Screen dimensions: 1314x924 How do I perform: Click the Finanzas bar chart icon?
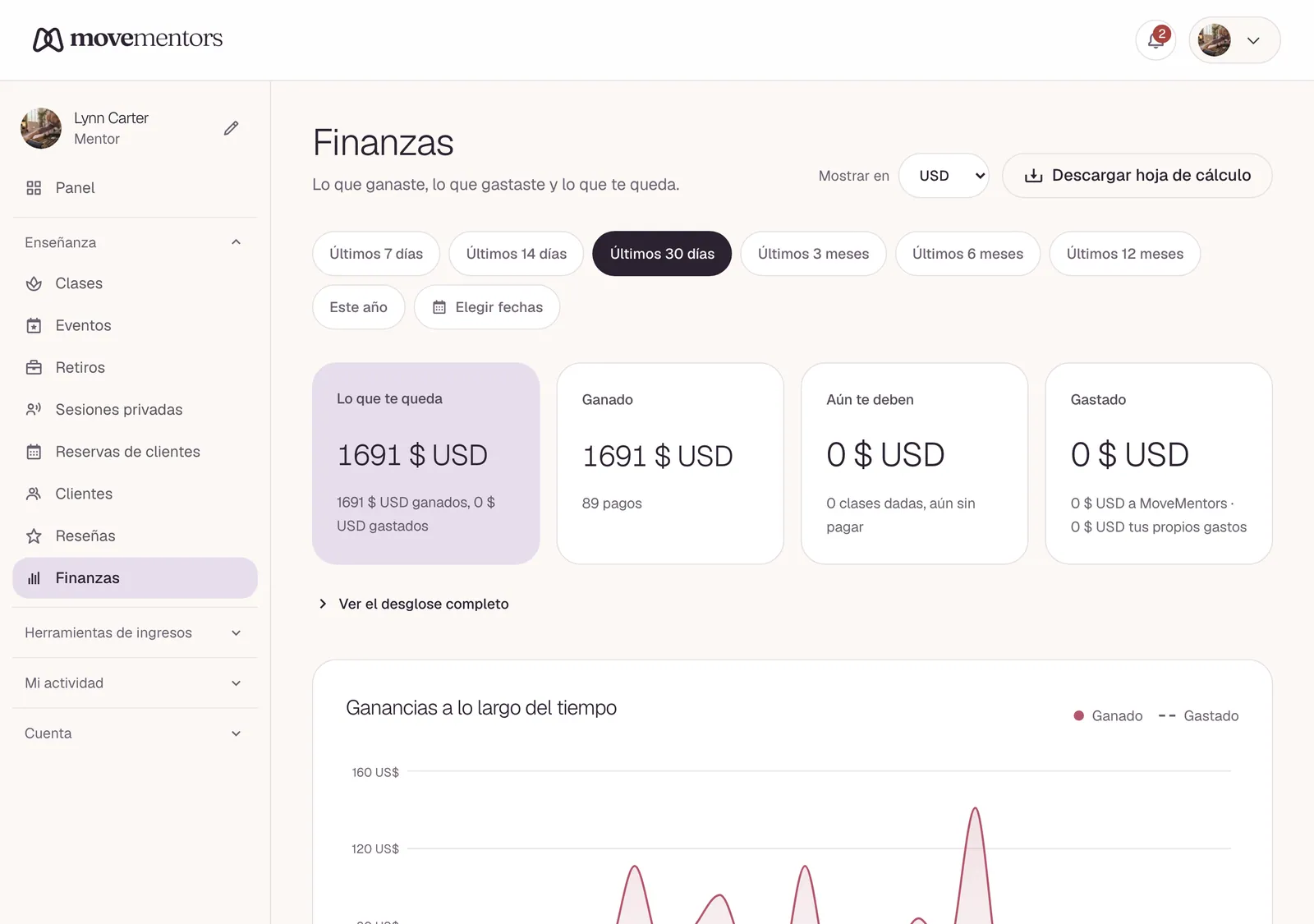[x=34, y=578]
